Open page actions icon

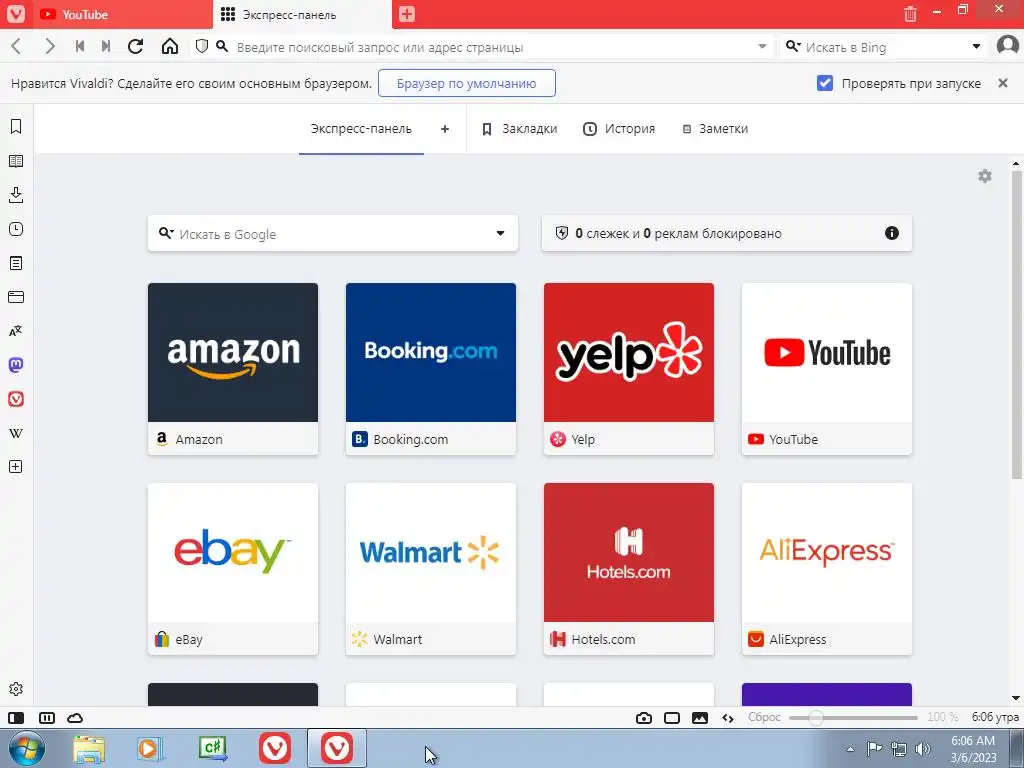point(728,718)
